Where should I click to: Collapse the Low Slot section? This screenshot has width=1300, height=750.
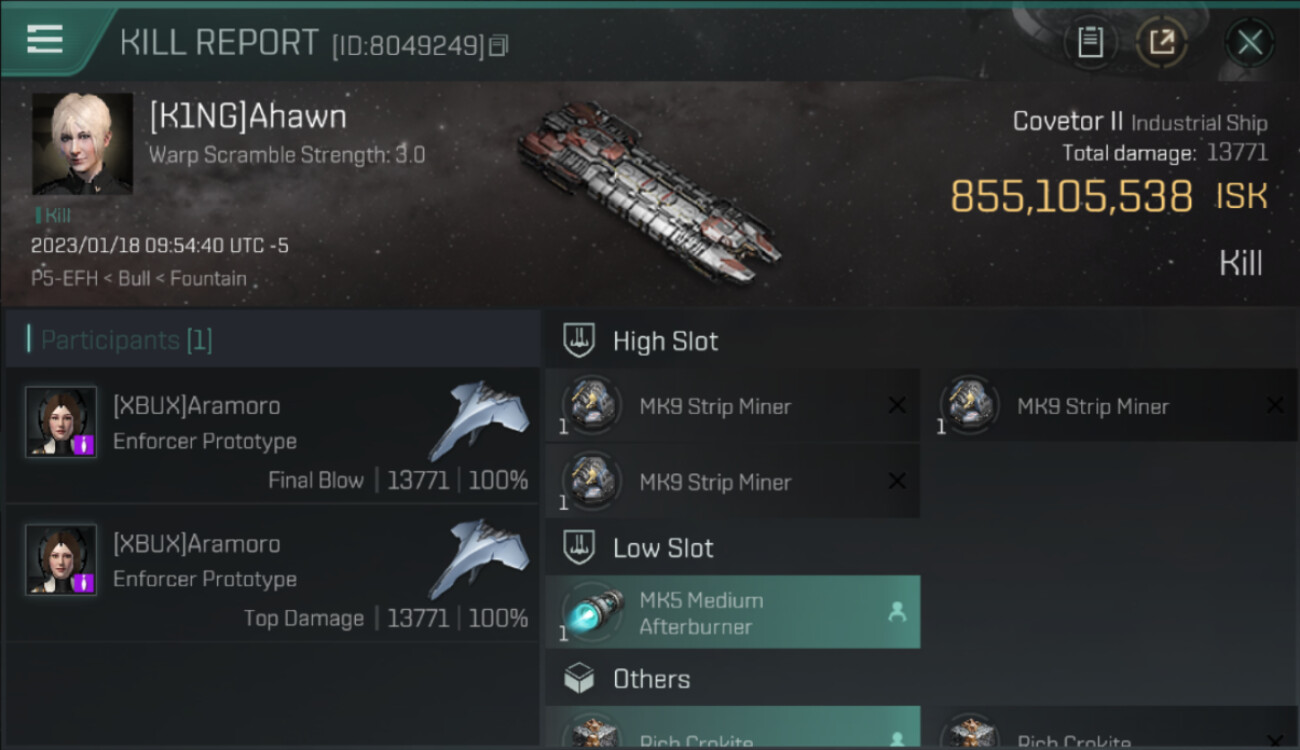click(580, 548)
